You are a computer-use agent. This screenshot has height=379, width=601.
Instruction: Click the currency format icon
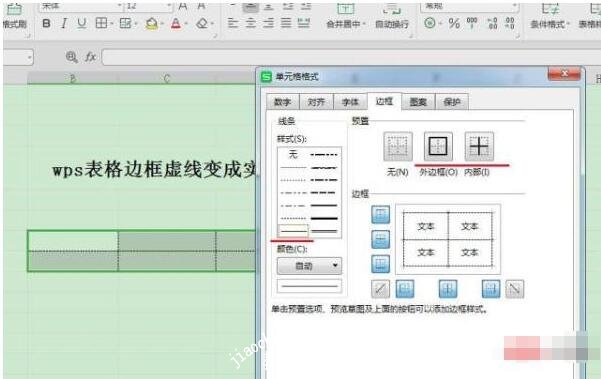click(x=430, y=24)
